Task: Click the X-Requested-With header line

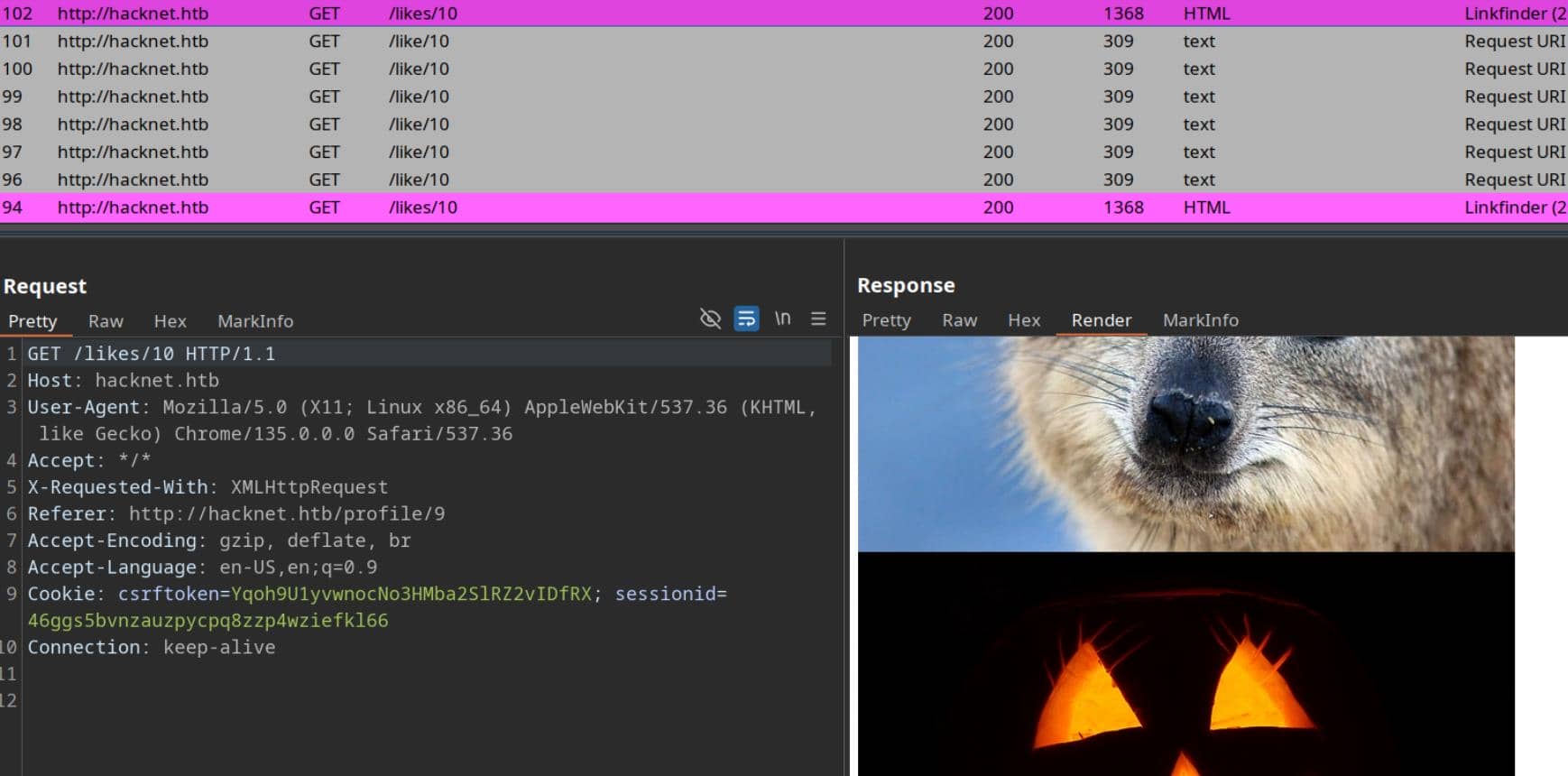Action: 208,487
